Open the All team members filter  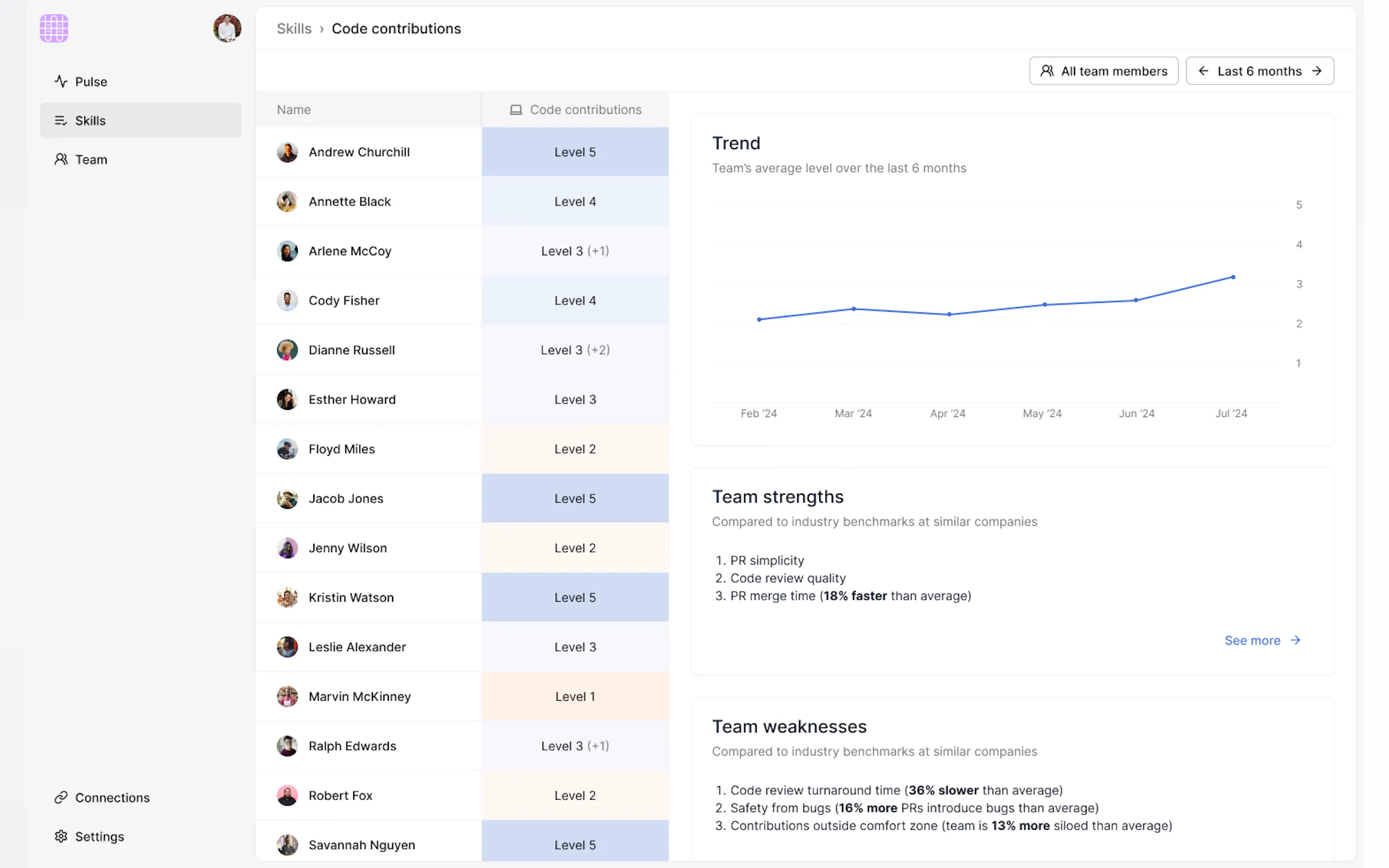coord(1103,71)
